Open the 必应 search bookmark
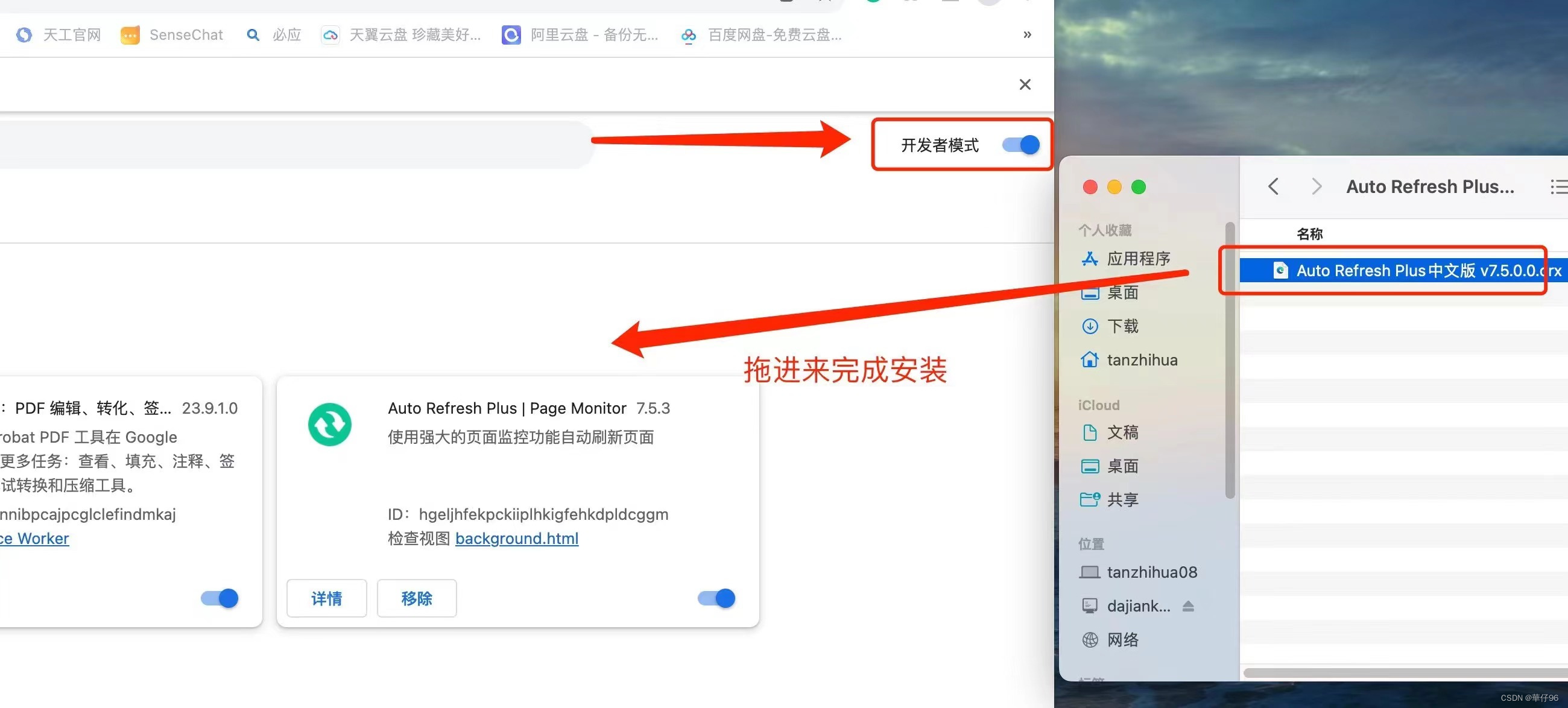The image size is (1568, 708). (x=274, y=35)
